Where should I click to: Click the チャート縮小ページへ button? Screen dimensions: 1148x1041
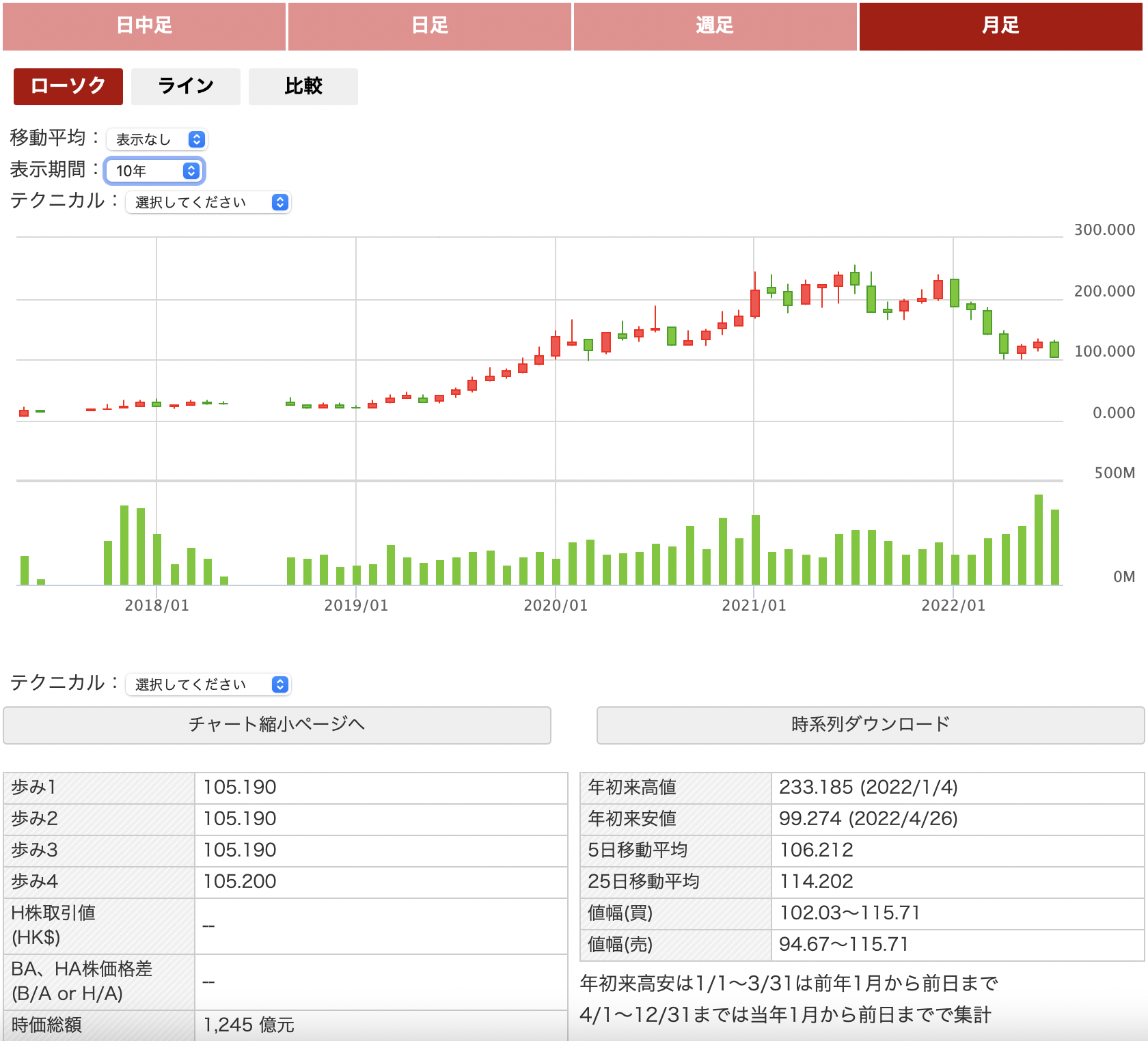tap(277, 725)
